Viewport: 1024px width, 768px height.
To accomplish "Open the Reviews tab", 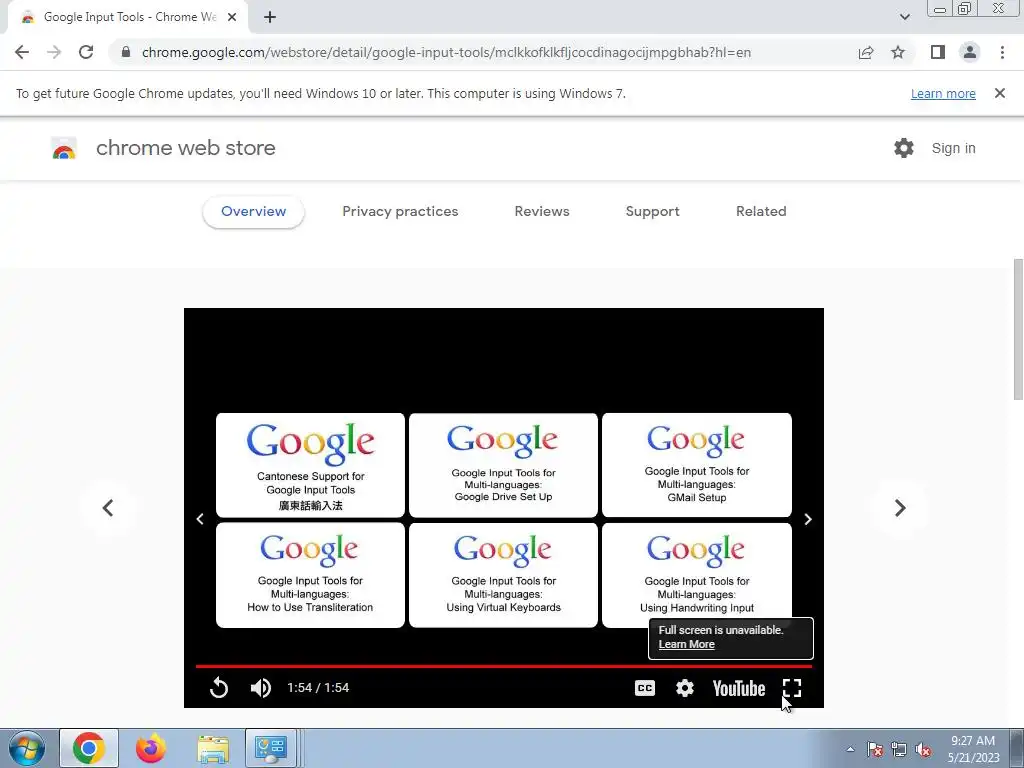I will pyautogui.click(x=542, y=212).
